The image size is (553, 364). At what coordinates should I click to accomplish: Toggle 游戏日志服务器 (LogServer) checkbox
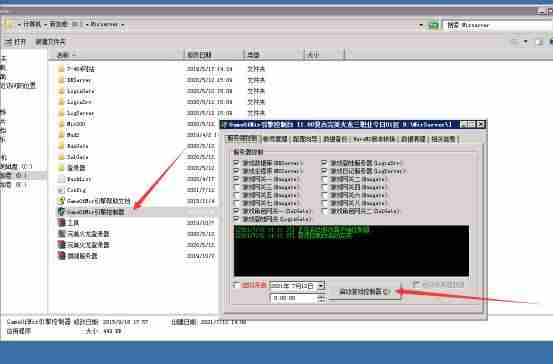324,171
